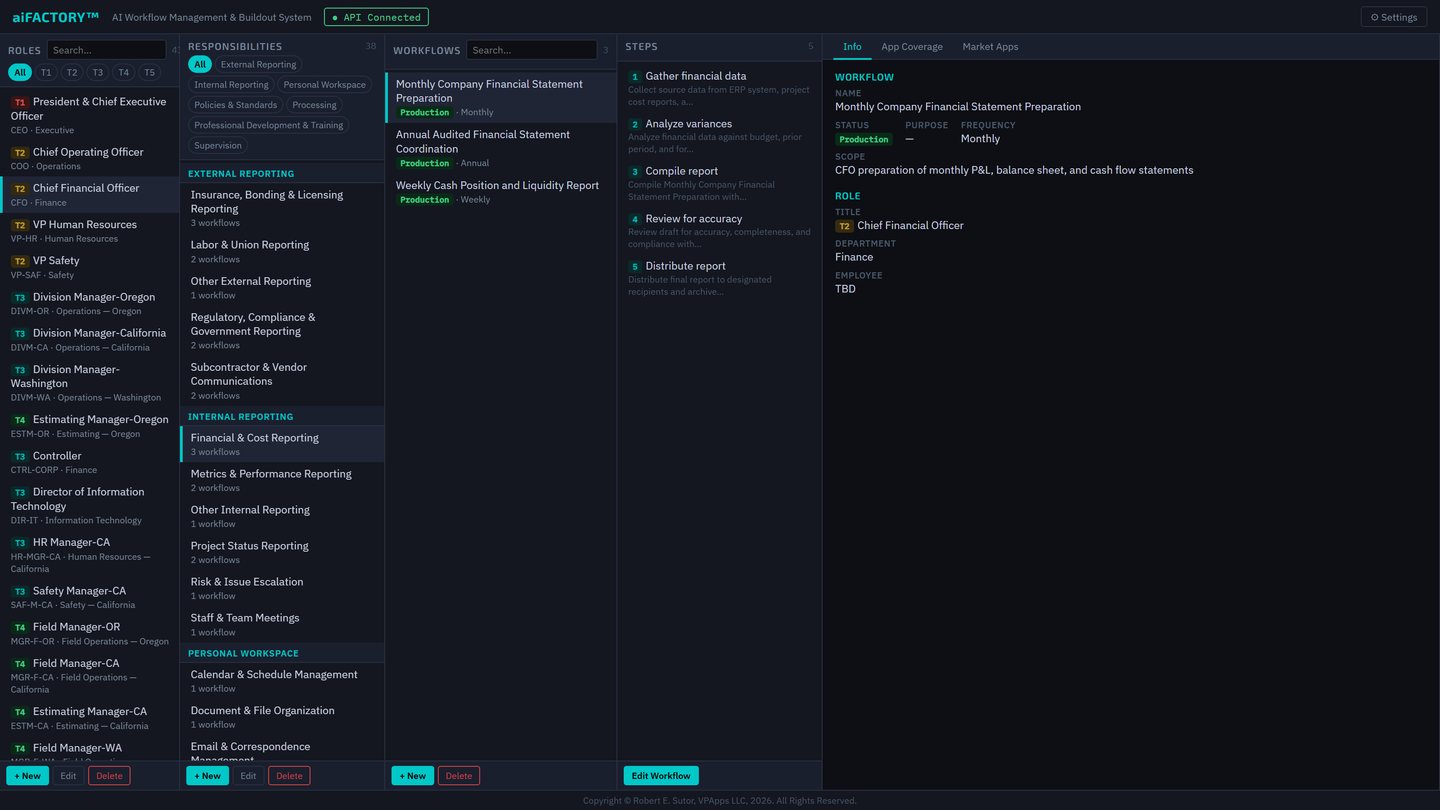Open Subcontractor & Vendor Communications responsibility
The image size is (1440, 810).
[x=282, y=380]
